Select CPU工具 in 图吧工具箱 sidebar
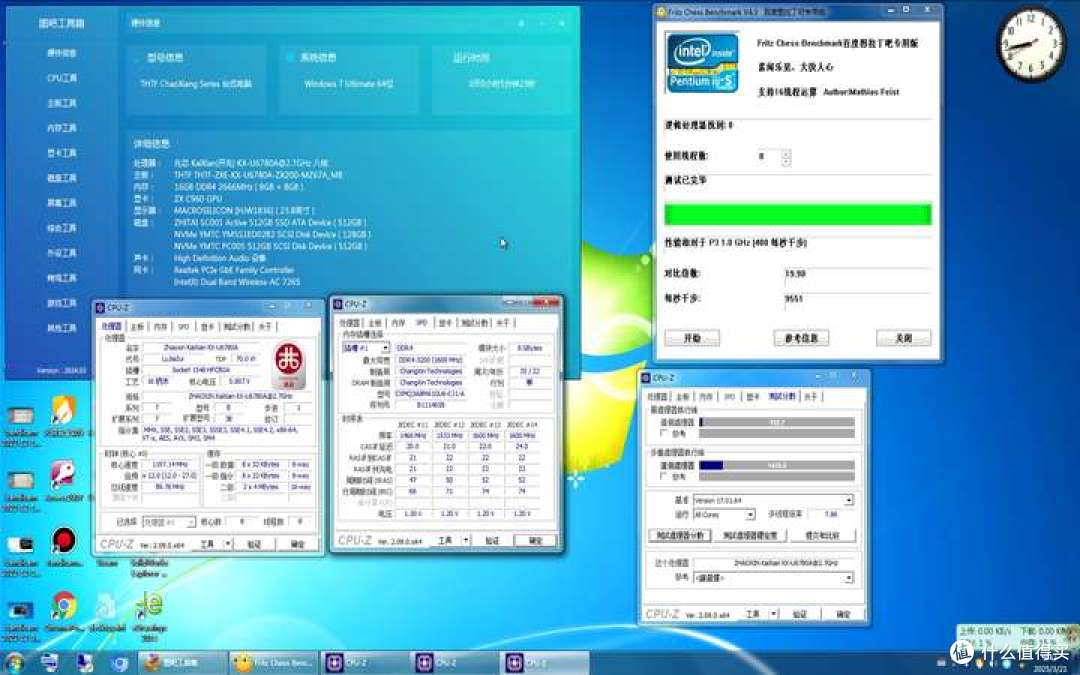Image resolution: width=1080 pixels, height=675 pixels. (x=62, y=78)
